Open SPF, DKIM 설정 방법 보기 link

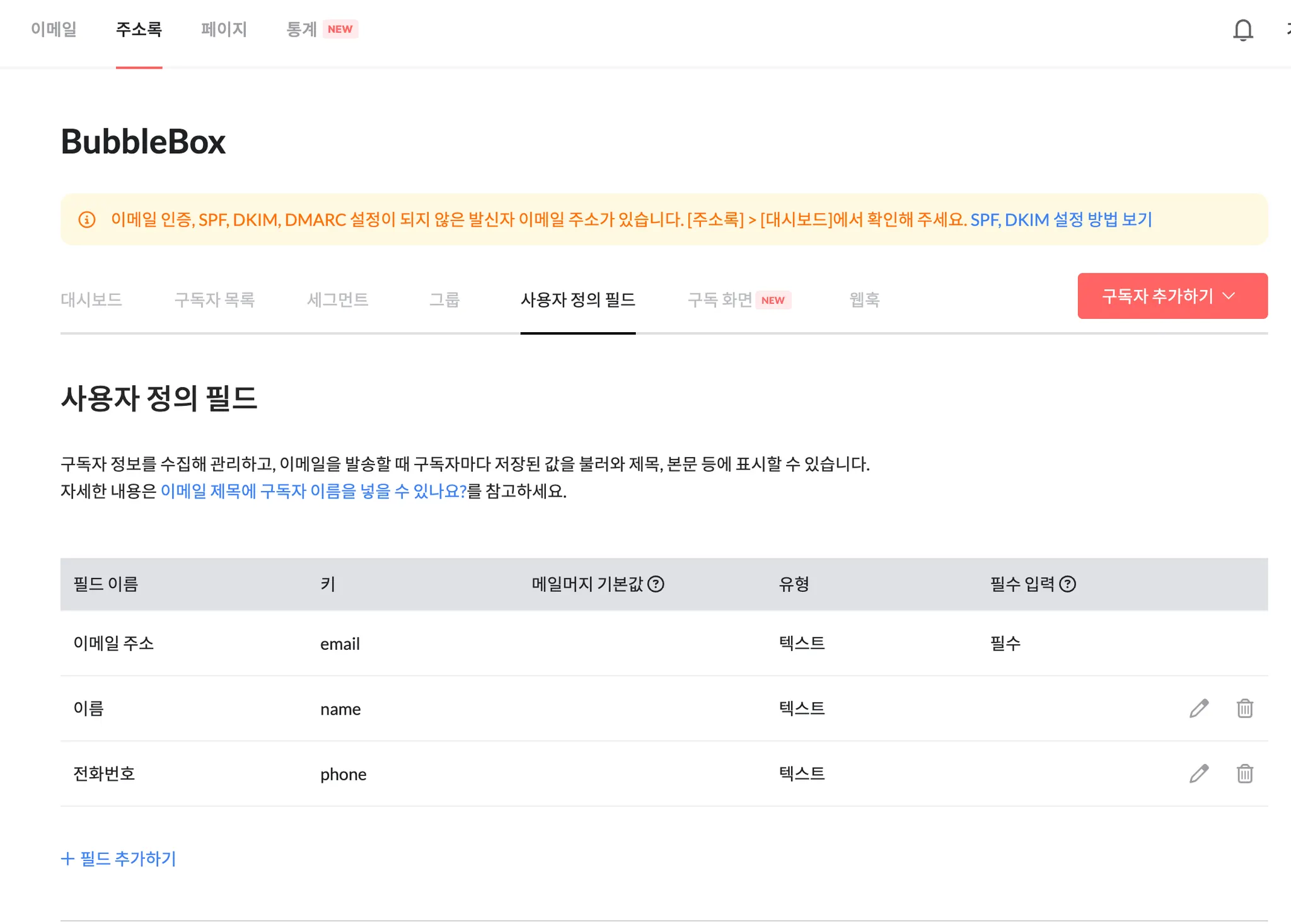click(x=1061, y=219)
